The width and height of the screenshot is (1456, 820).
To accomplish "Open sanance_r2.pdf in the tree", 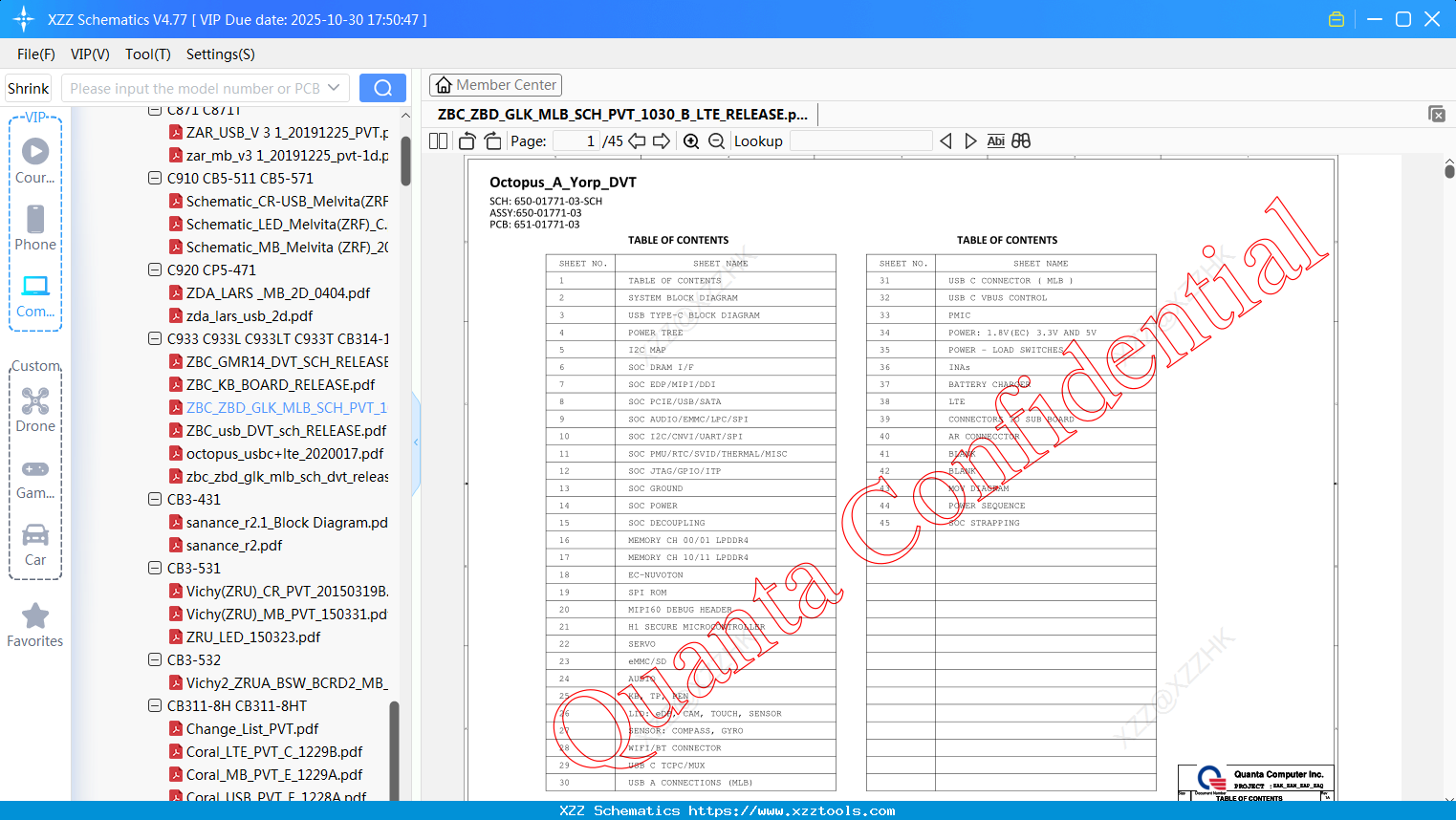I will coord(234,545).
